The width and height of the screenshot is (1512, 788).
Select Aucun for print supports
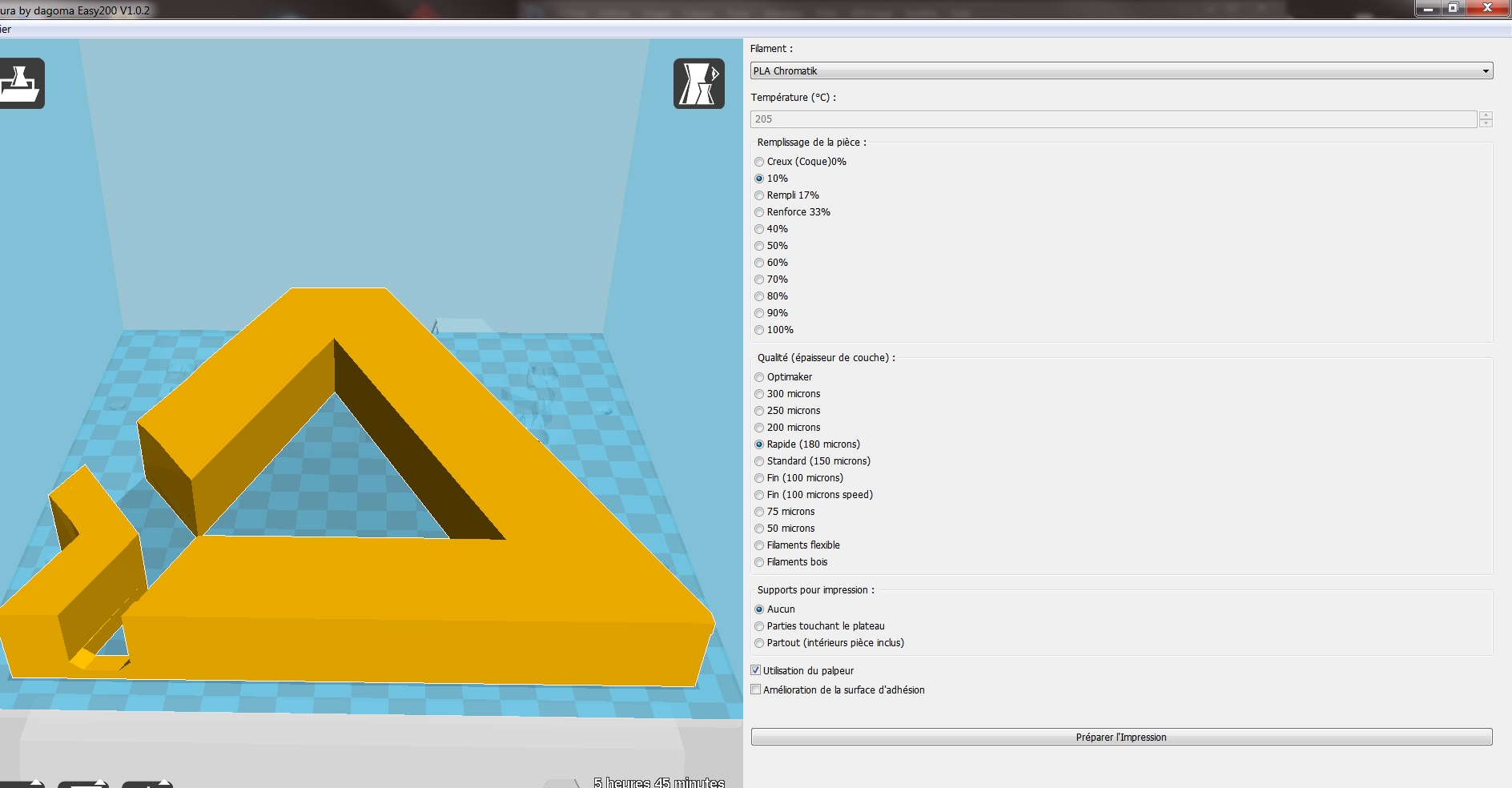tap(774, 609)
